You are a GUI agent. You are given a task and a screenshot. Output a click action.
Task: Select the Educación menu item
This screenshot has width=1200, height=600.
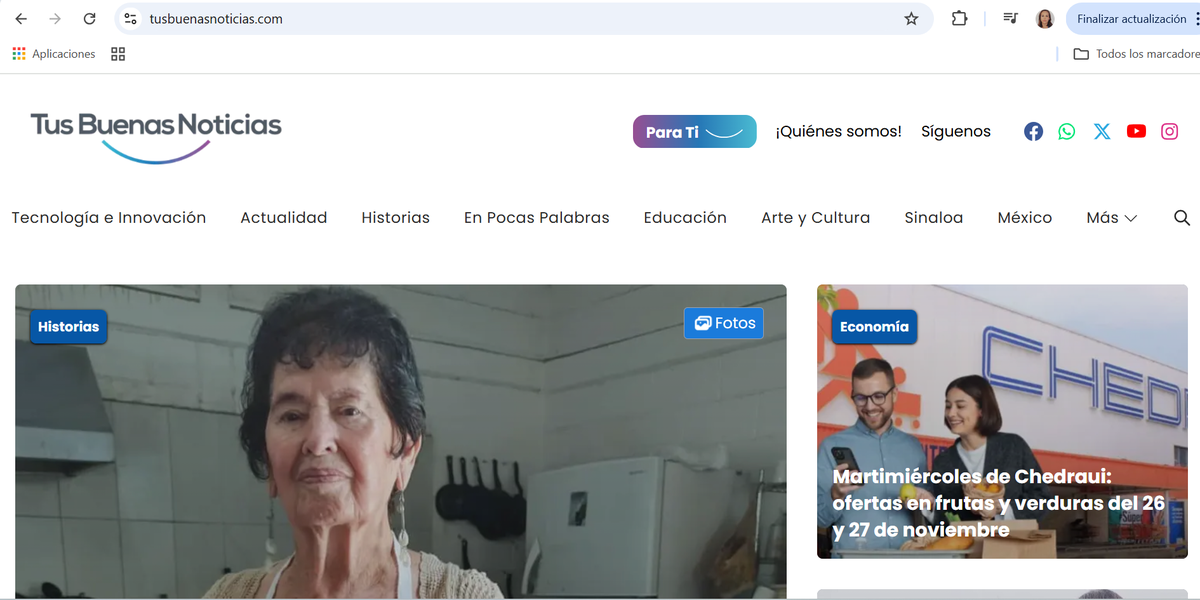[x=685, y=218]
